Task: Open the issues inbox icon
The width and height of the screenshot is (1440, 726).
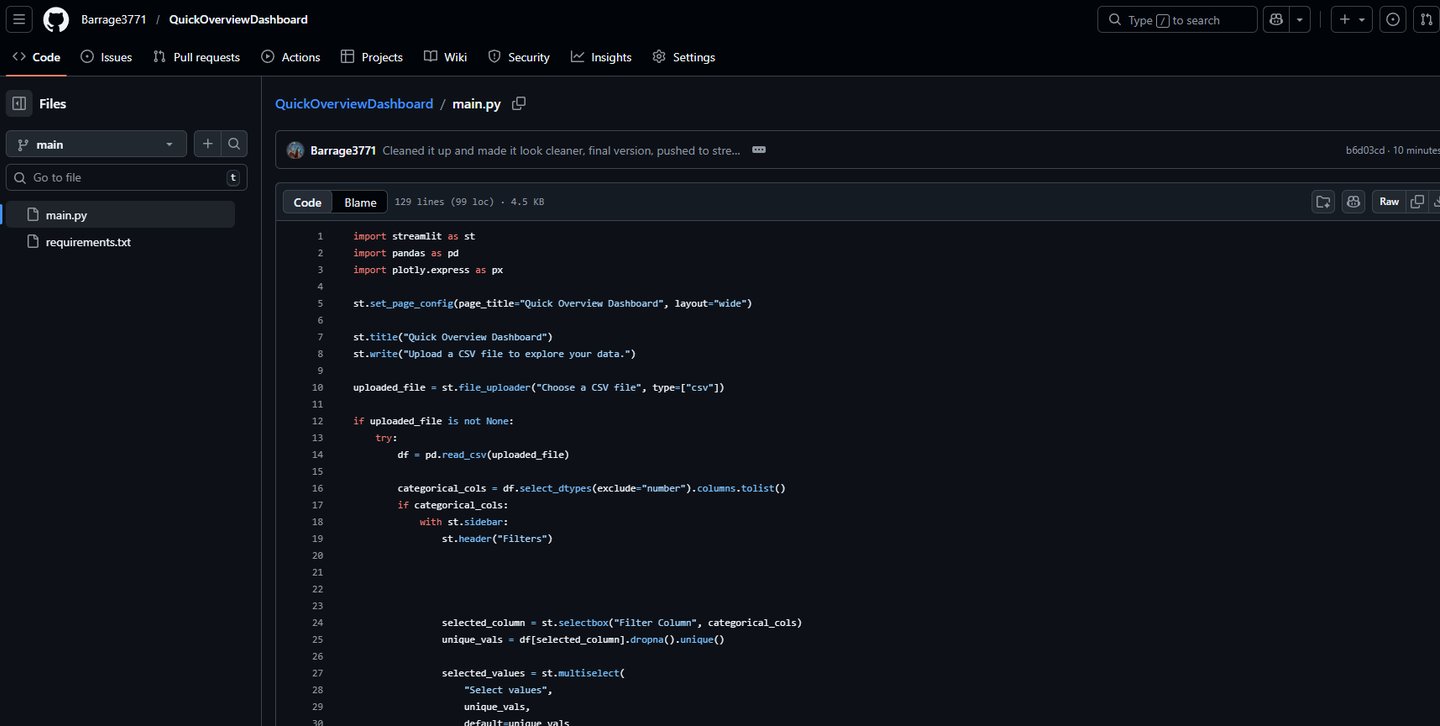Action: 1393,19
